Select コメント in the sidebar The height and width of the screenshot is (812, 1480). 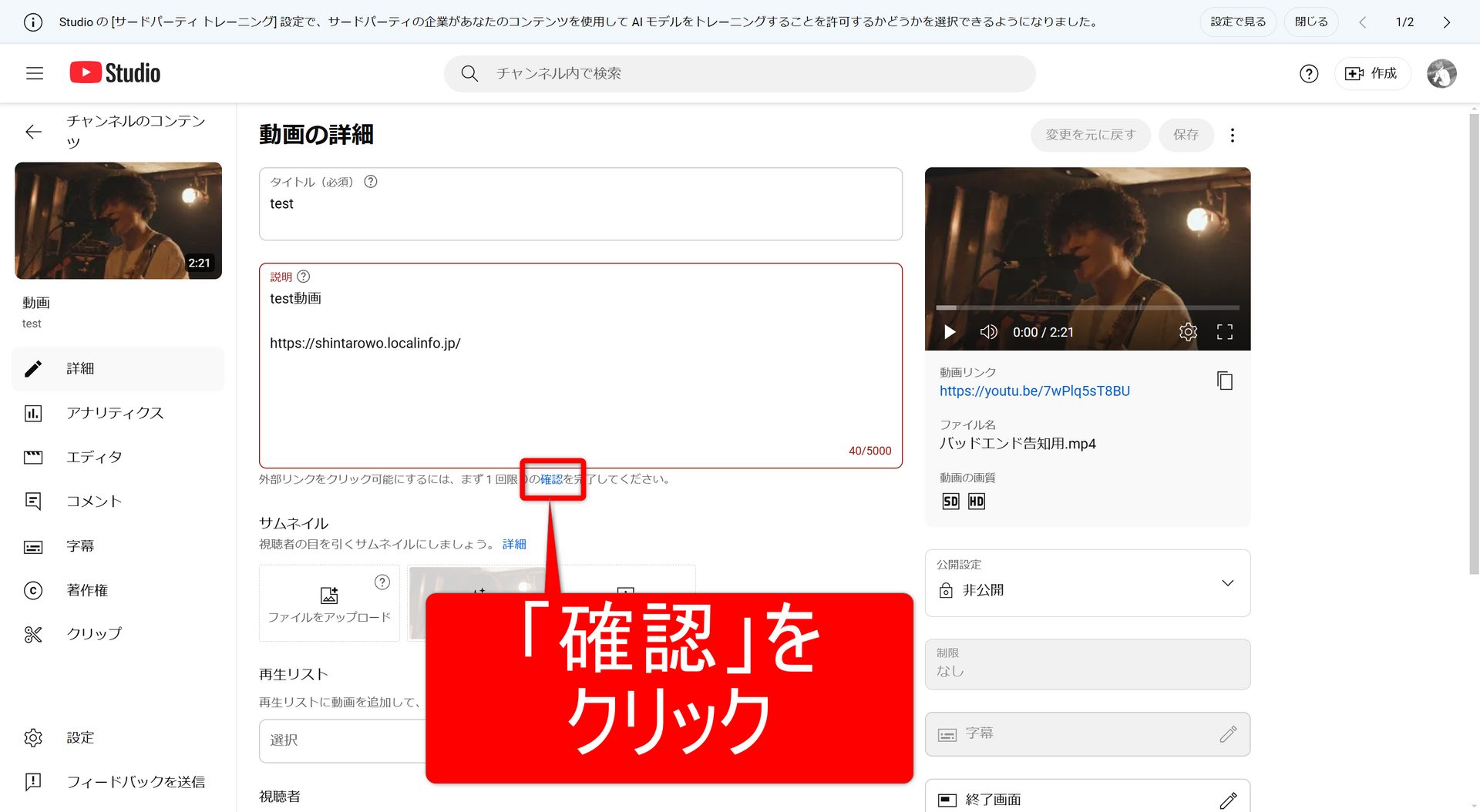pyautogui.click(x=94, y=502)
